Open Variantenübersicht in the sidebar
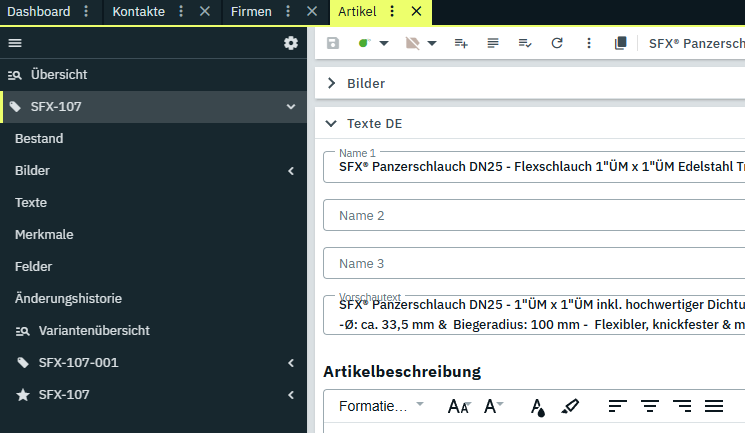745x433 pixels. click(94, 330)
